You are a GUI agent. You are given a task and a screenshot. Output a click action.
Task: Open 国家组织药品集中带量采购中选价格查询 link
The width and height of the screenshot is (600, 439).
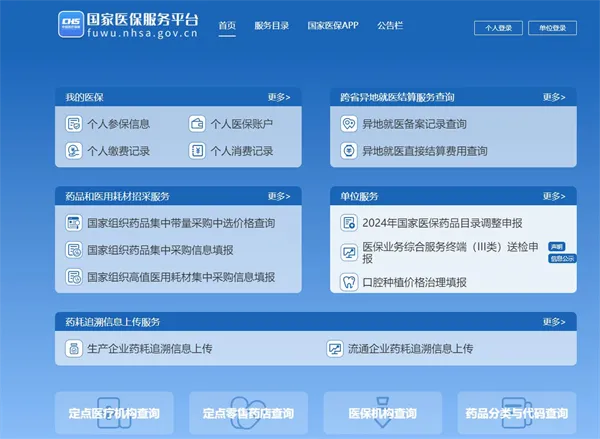tap(181, 223)
